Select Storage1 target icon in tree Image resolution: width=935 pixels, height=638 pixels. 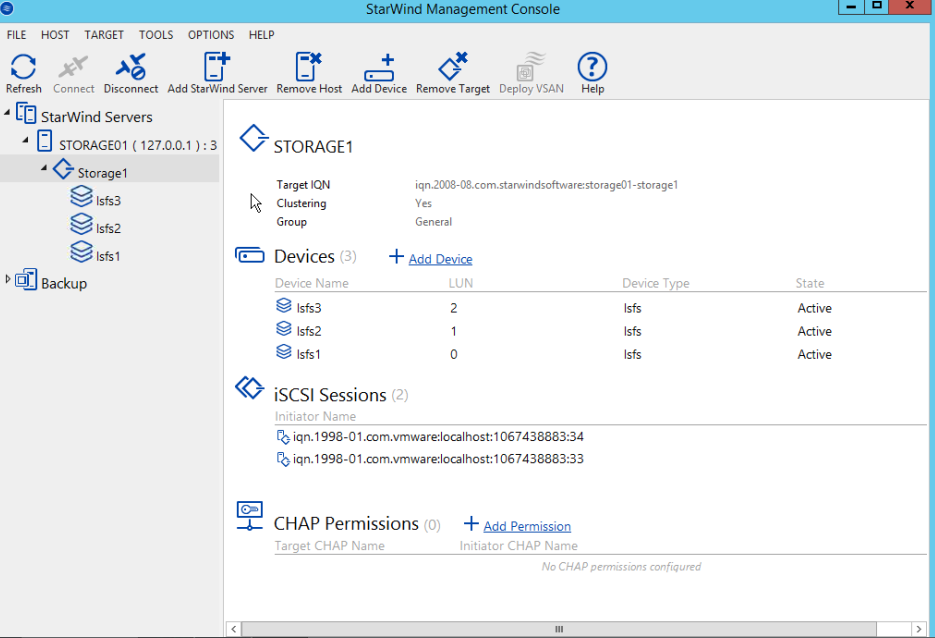point(63,169)
